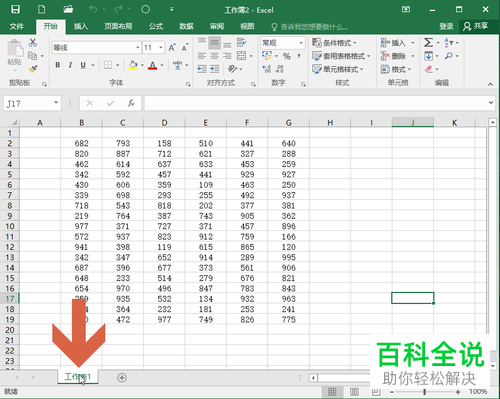Apply the comma style format
This screenshot has height=399, width=500.
(299, 55)
